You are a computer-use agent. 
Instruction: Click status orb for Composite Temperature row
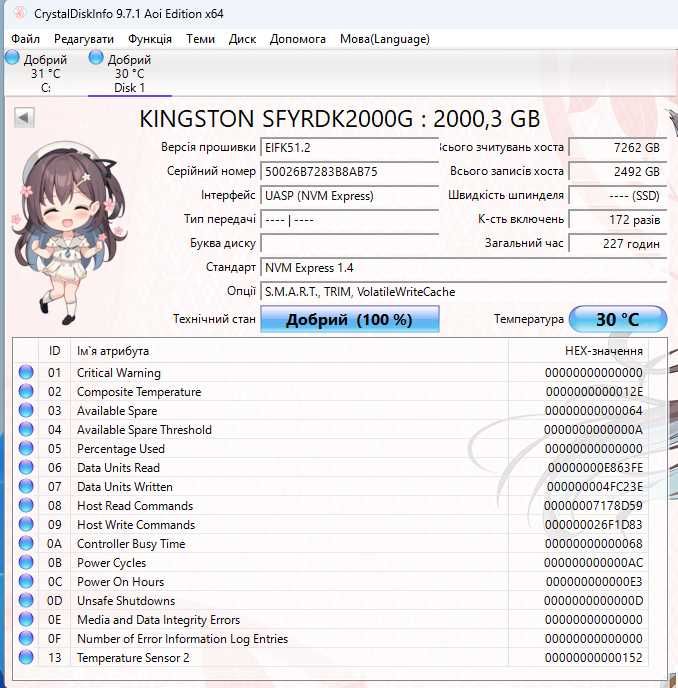[26, 391]
